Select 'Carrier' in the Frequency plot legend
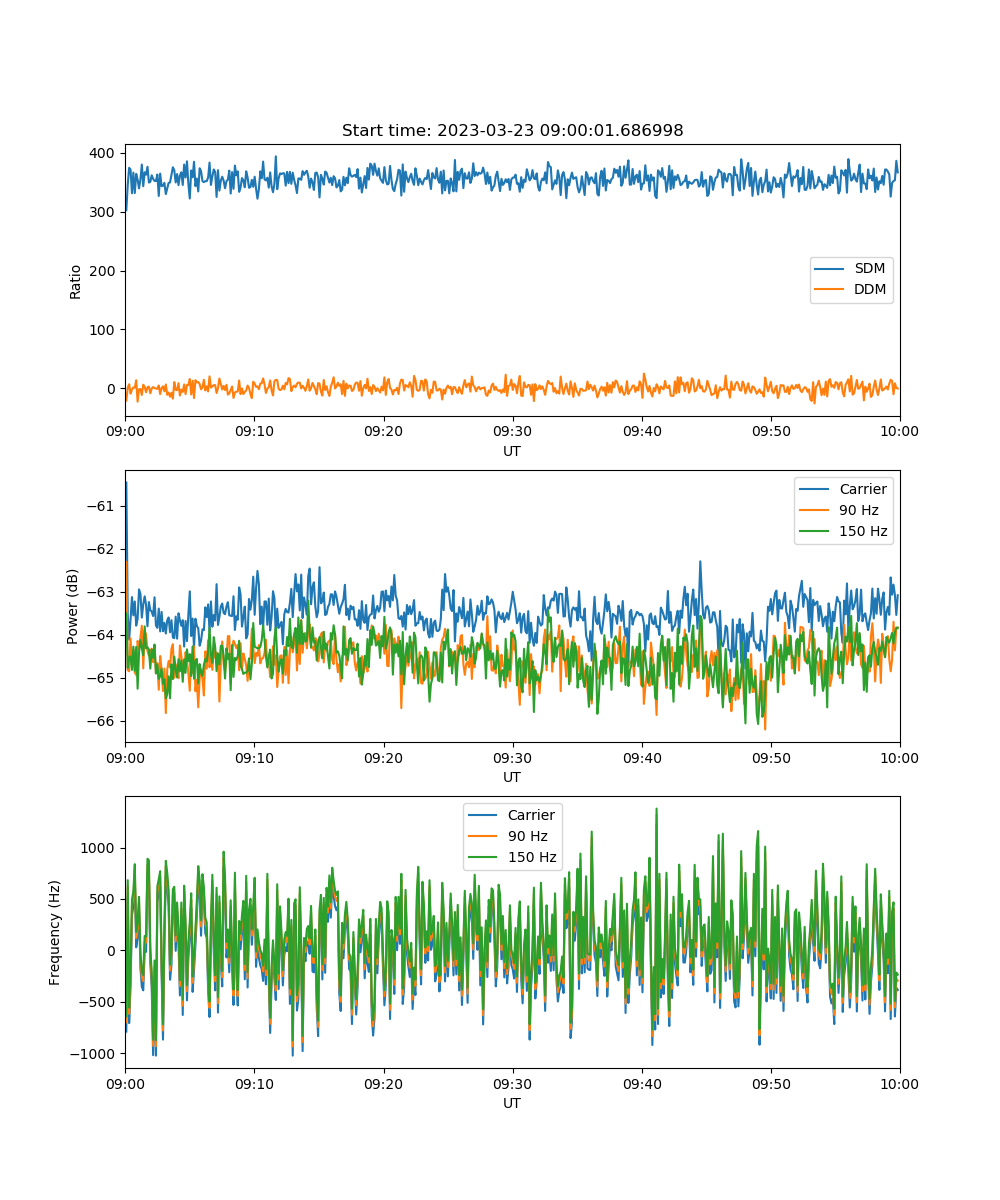The image size is (1000, 1200). [531, 815]
